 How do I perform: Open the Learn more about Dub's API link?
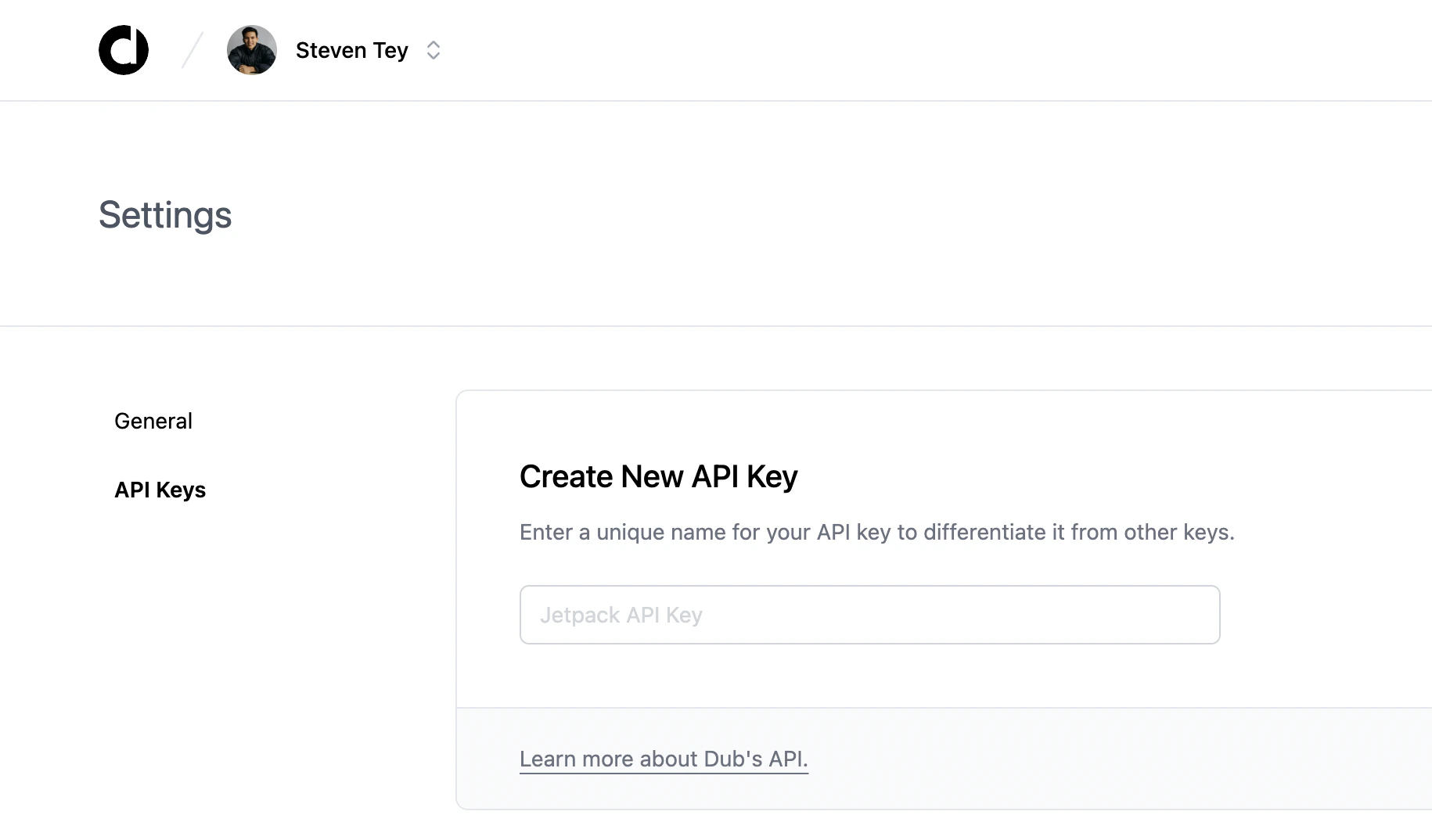(664, 759)
